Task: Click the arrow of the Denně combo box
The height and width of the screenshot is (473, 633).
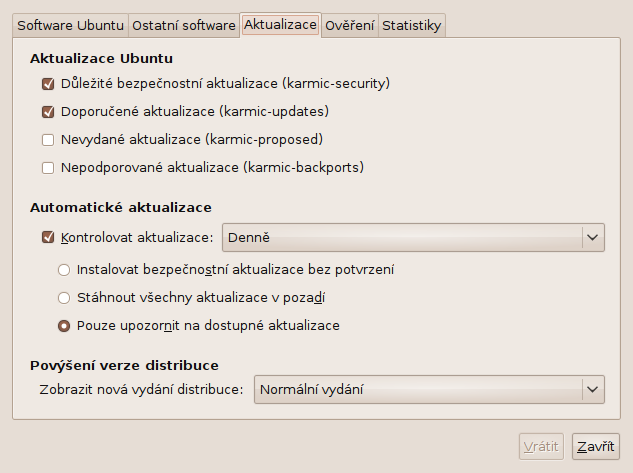Action: 592,237
